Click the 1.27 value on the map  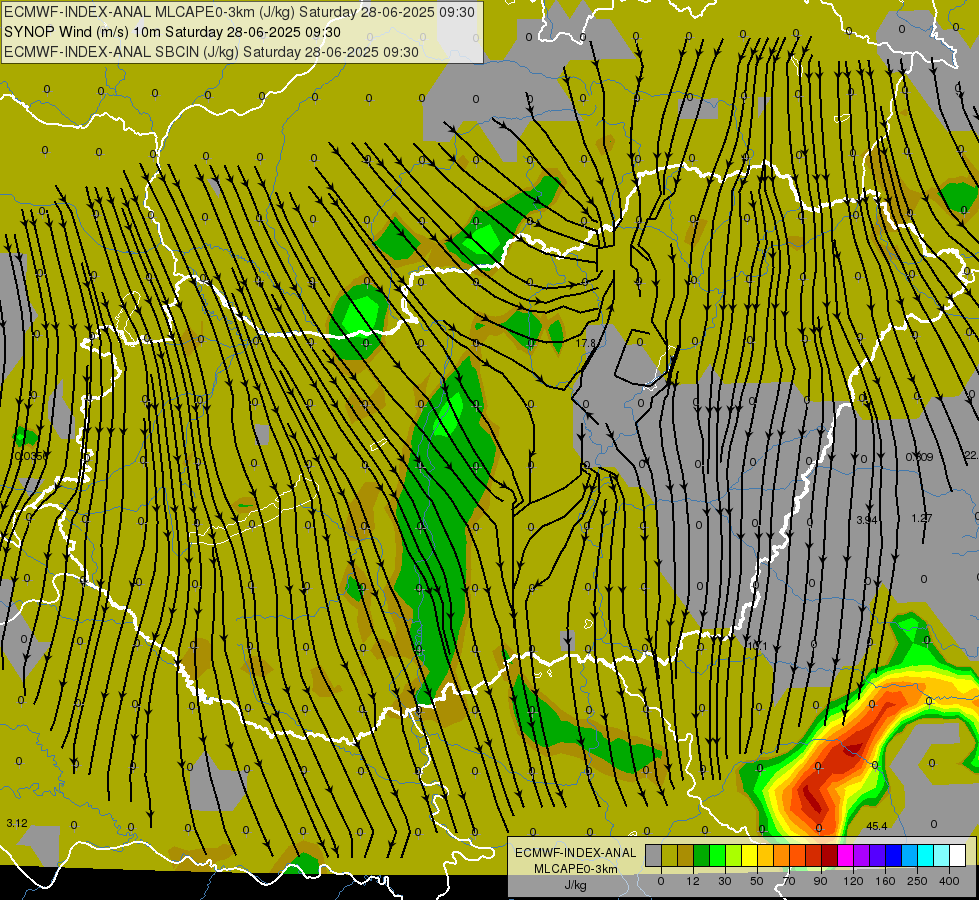[x=922, y=518]
